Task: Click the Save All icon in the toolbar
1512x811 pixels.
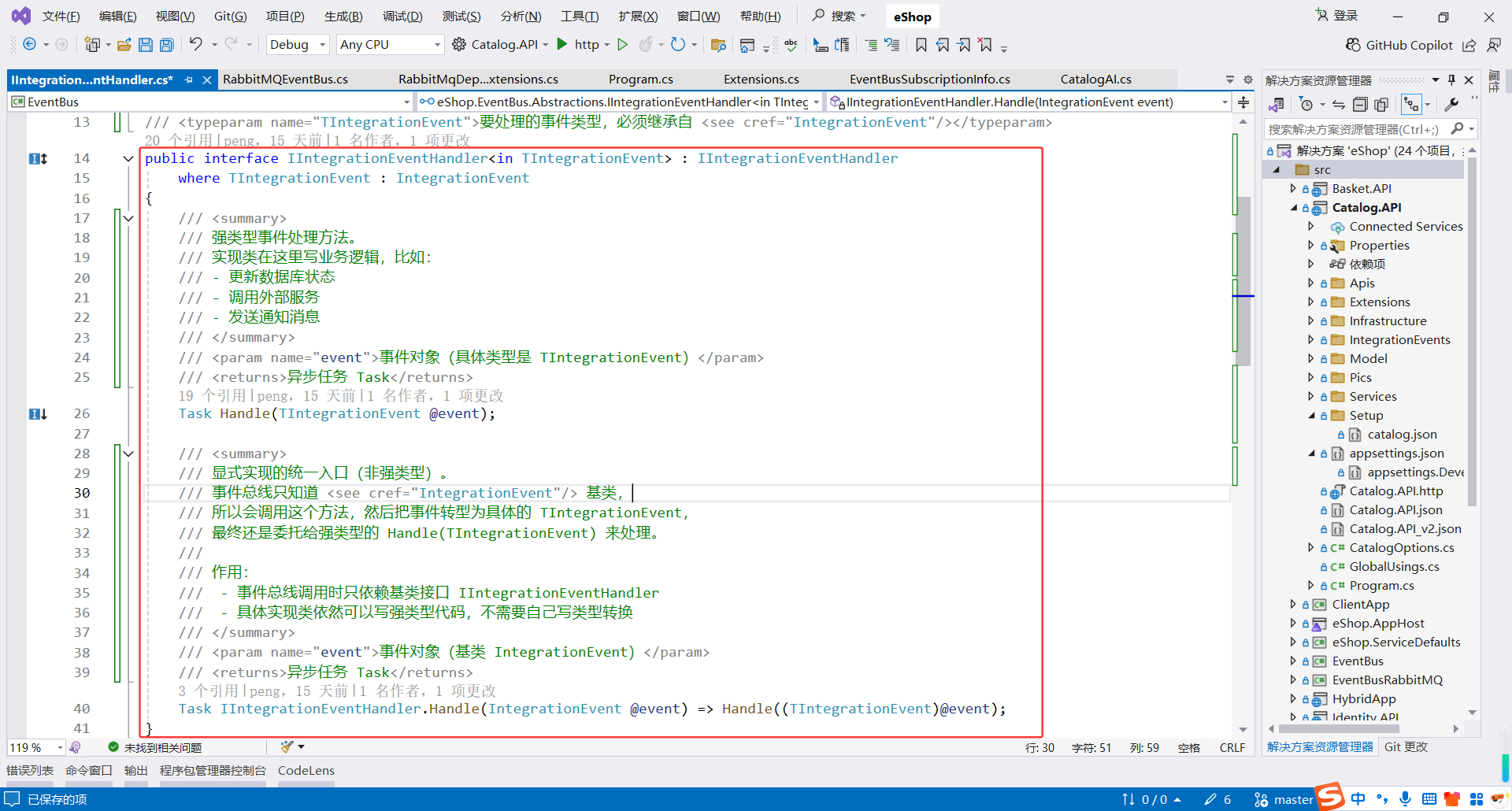Action: [166, 45]
